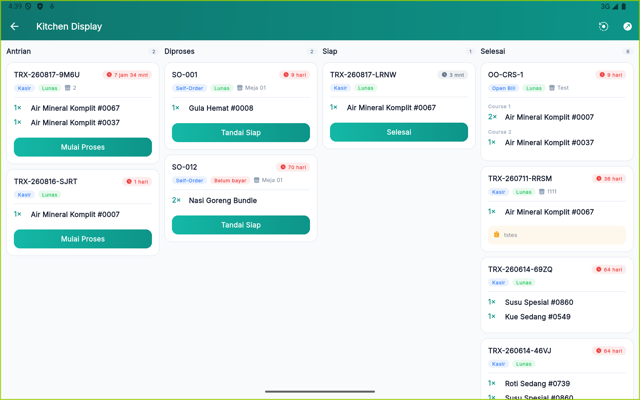Click table icon beside Test on OO-CRS-1
This screenshot has width=640, height=400.
click(552, 88)
